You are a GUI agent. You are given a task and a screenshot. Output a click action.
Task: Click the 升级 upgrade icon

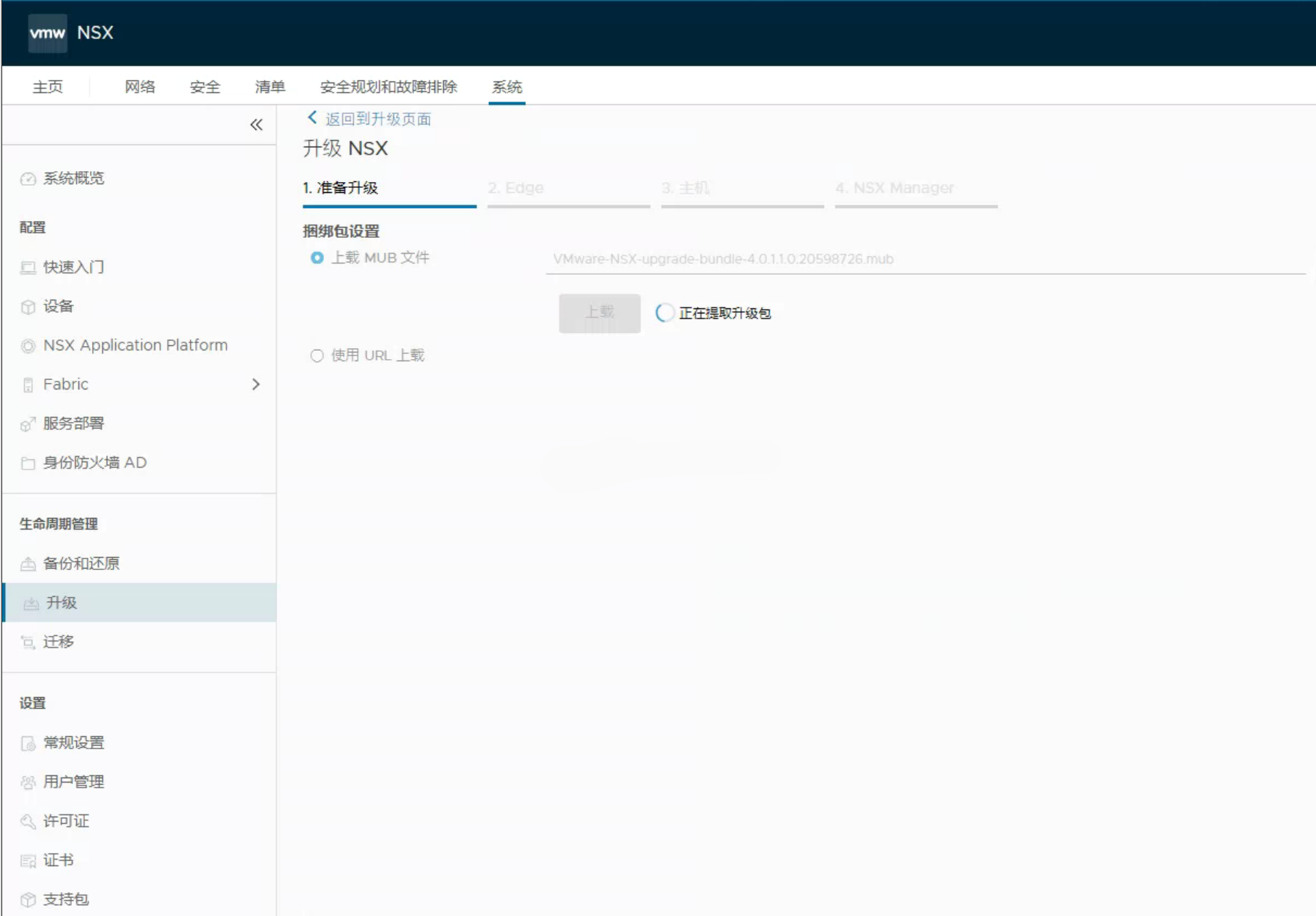tap(31, 603)
